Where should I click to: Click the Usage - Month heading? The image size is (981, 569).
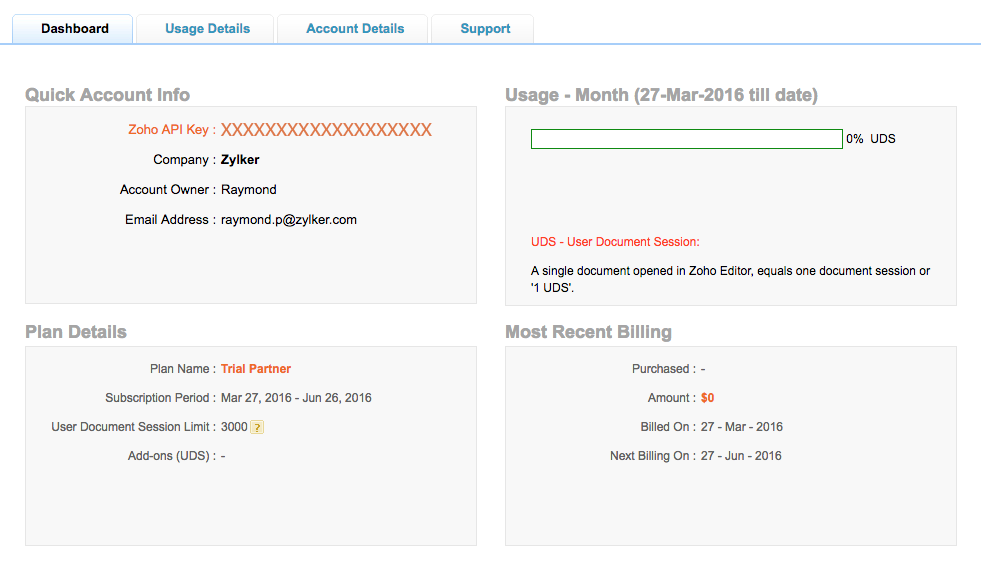pyautogui.click(x=661, y=95)
